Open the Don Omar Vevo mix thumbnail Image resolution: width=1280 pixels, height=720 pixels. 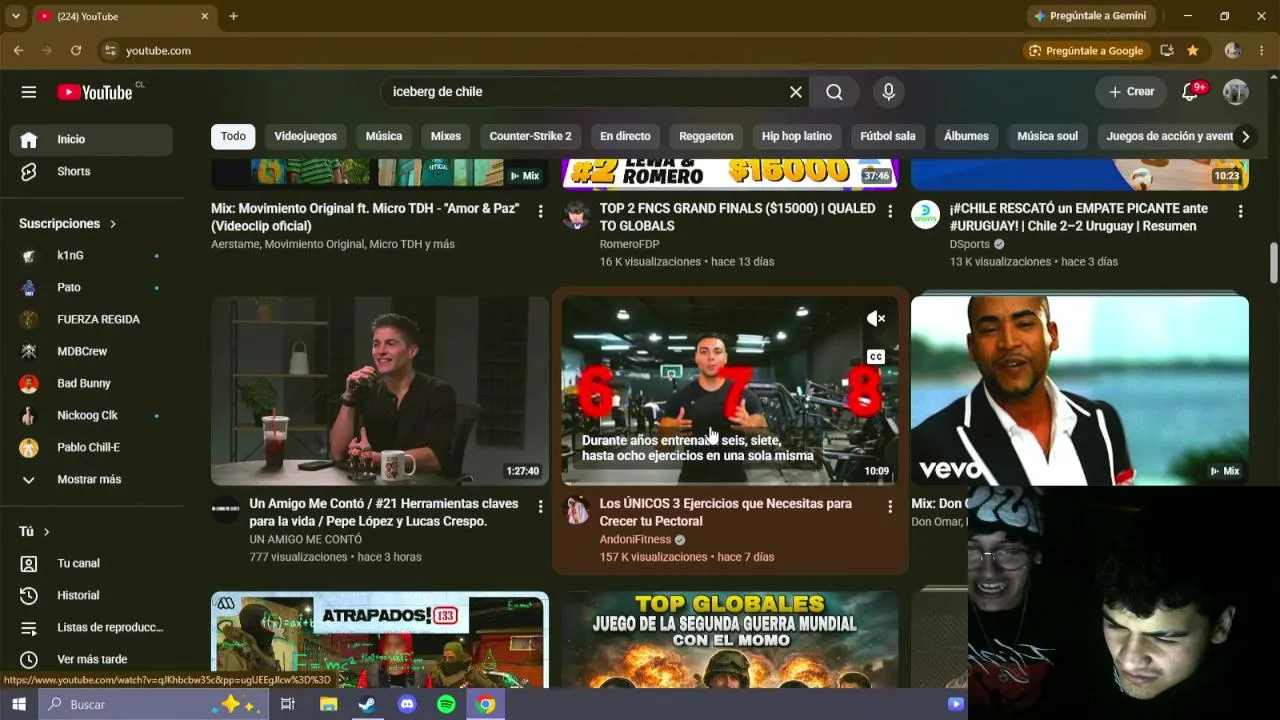click(x=1080, y=391)
